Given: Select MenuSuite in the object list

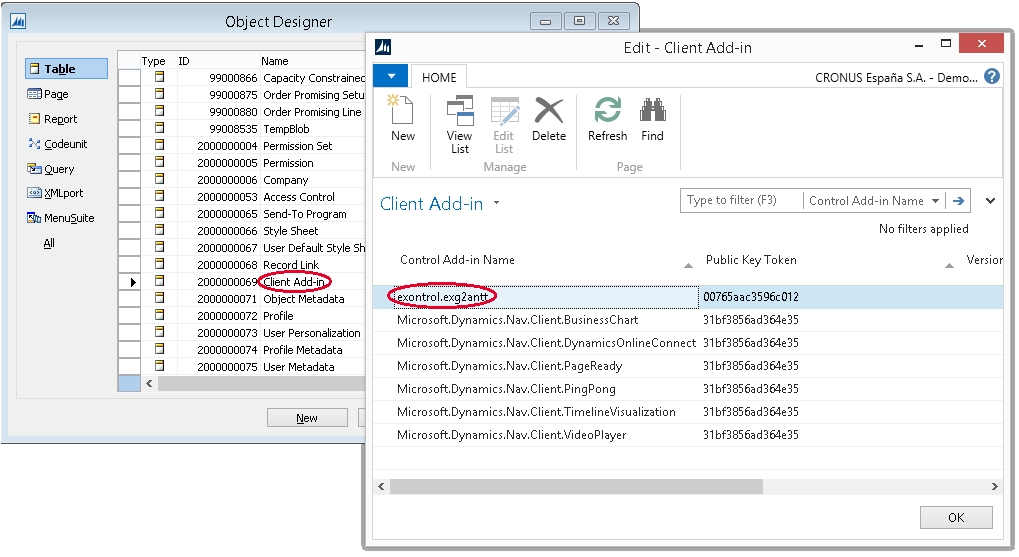Looking at the screenshot, I should pos(68,218).
